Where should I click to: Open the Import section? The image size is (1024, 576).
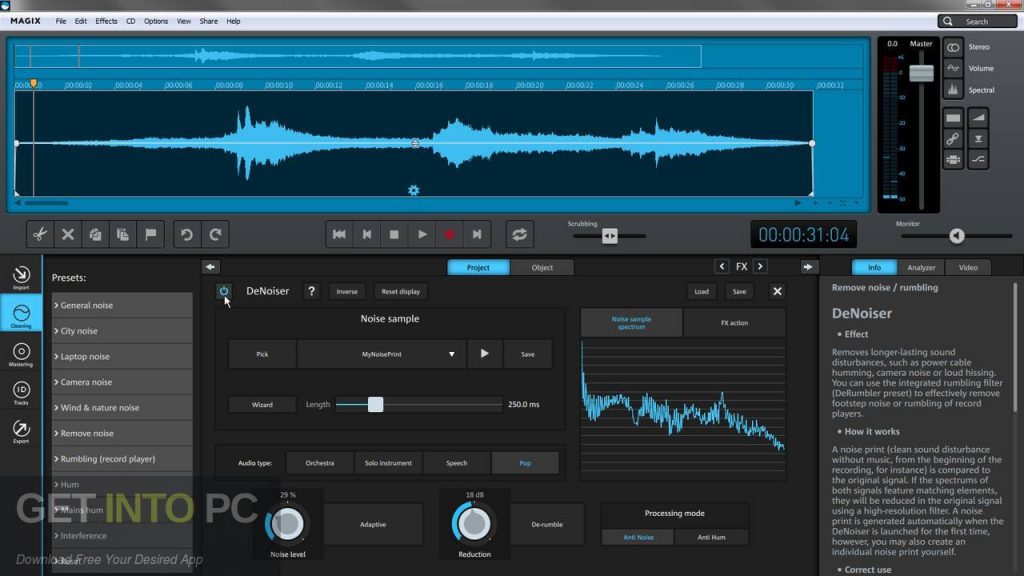tap(21, 278)
